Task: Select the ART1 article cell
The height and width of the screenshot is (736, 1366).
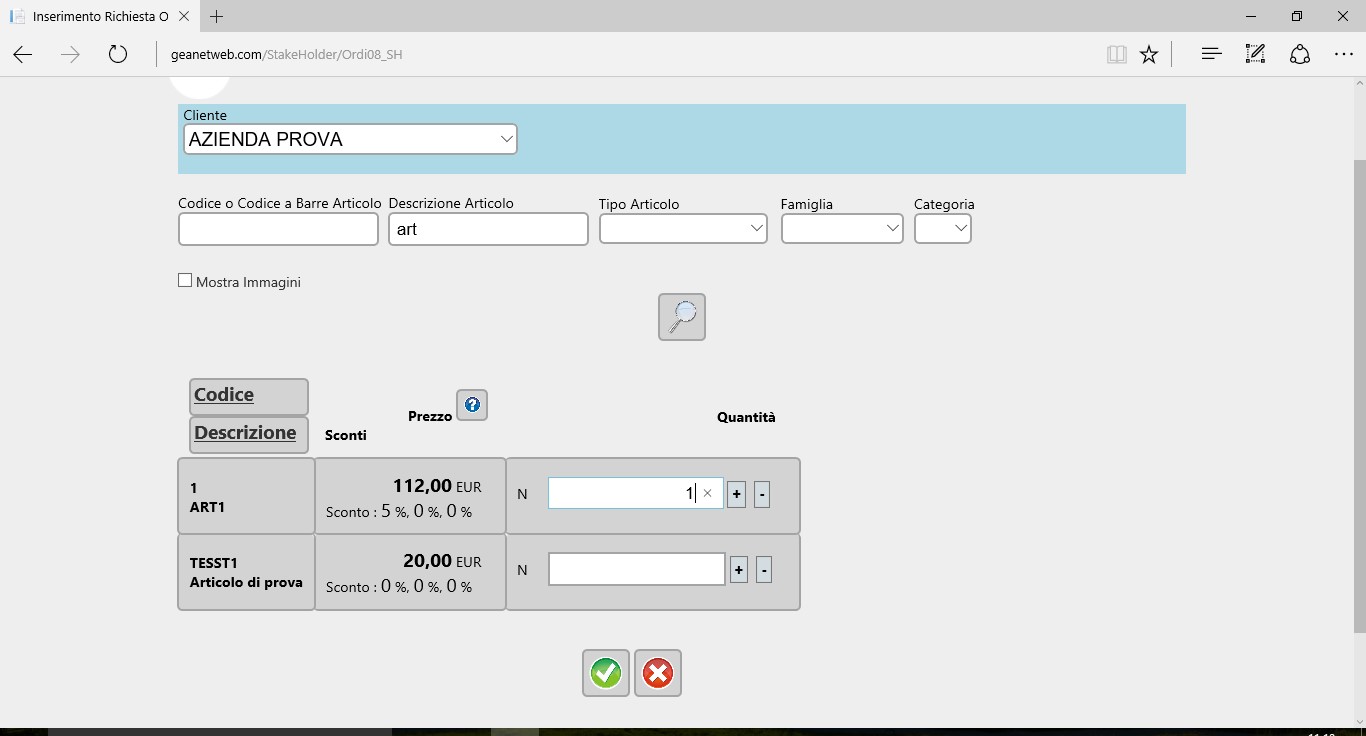Action: click(246, 496)
